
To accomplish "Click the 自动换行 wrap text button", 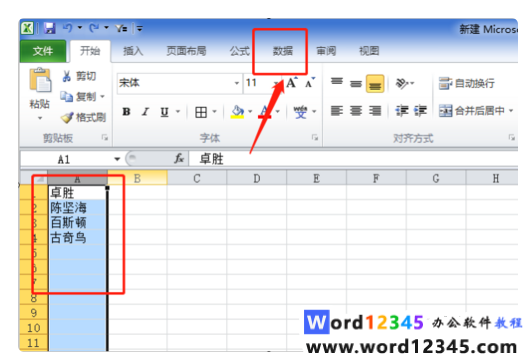I will pyautogui.click(x=467, y=83).
